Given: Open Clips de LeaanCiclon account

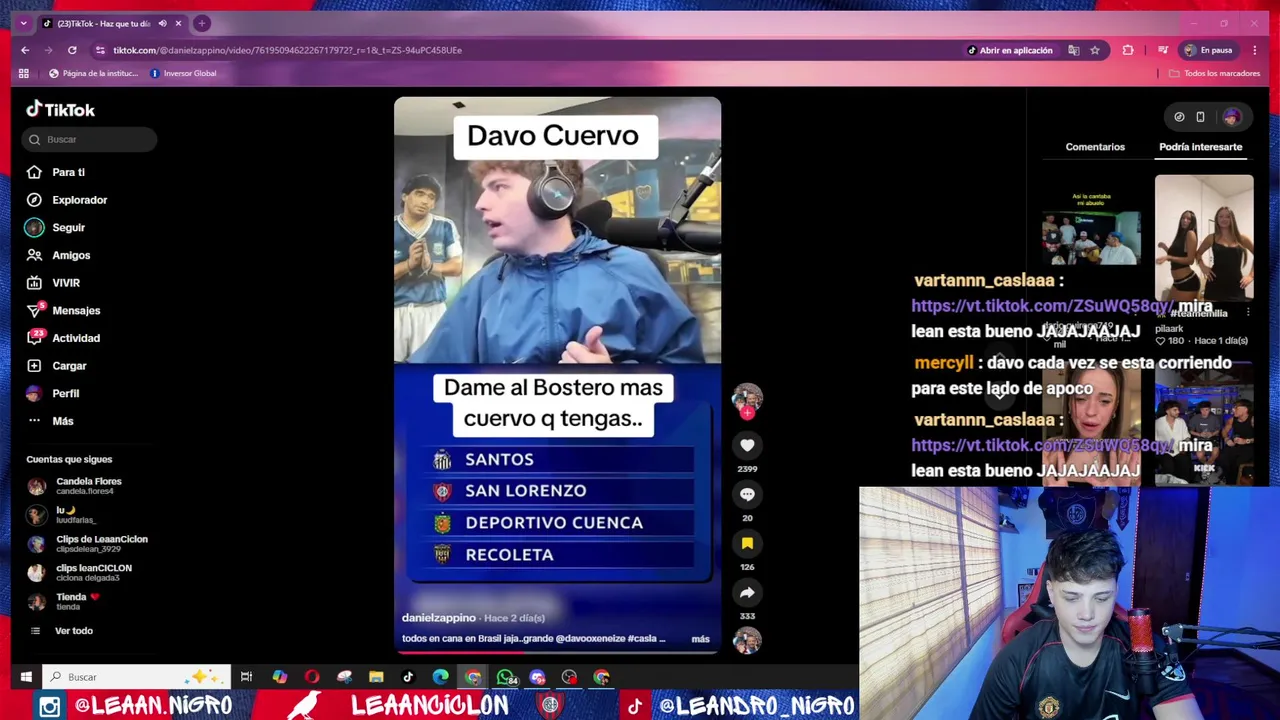Looking at the screenshot, I should pos(87,544).
